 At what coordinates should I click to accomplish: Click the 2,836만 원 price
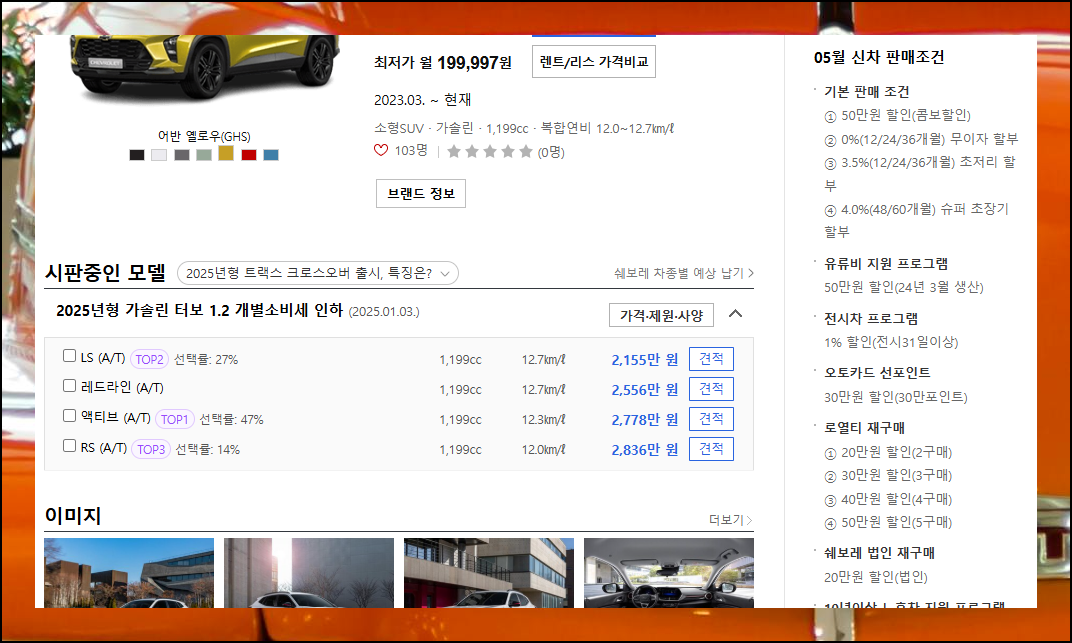(x=644, y=450)
